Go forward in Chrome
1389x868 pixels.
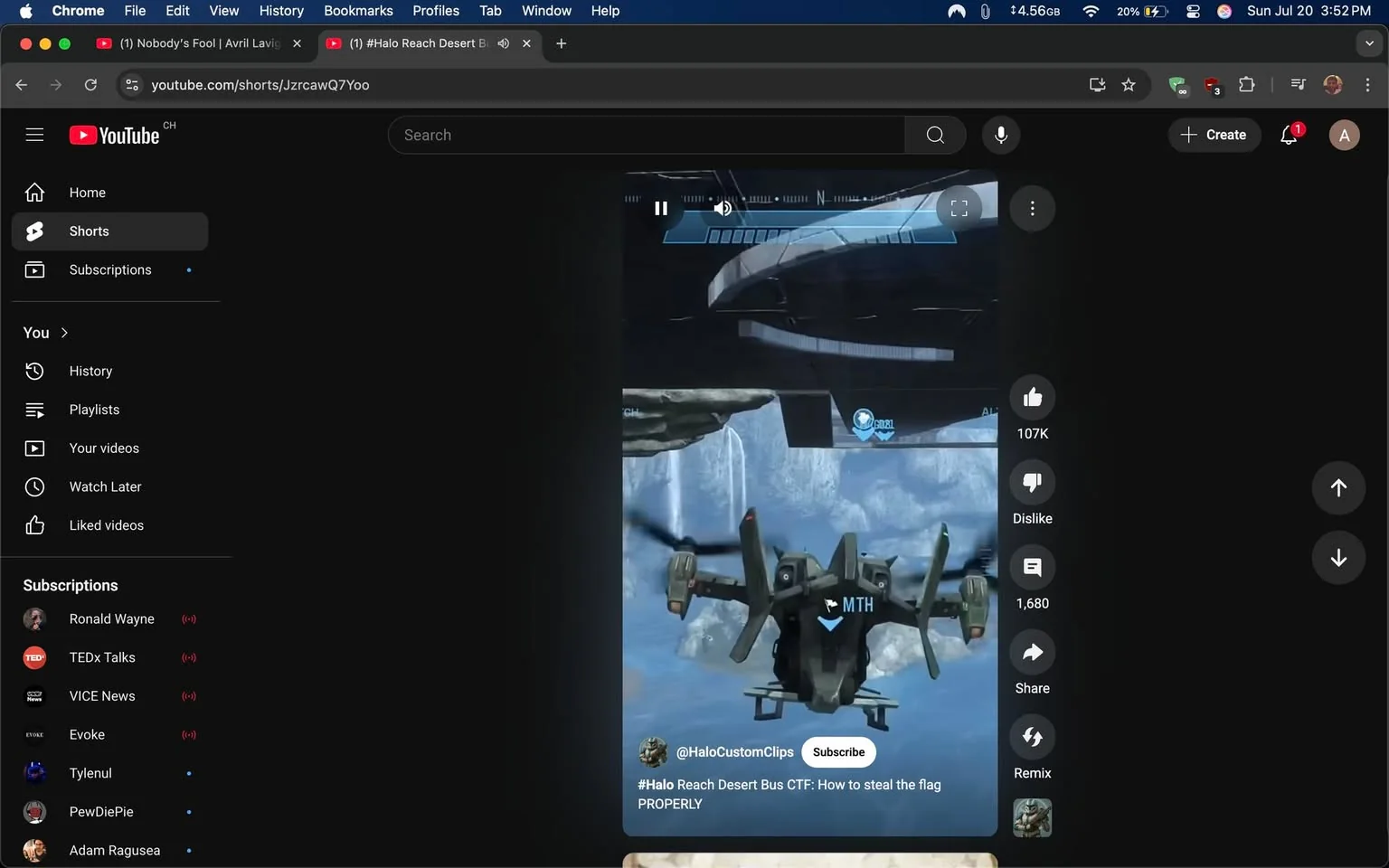(56, 85)
